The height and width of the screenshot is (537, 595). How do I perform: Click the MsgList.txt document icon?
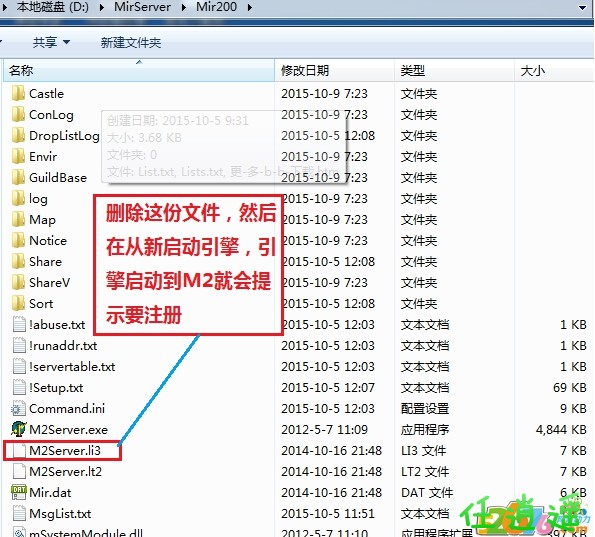(x=19, y=513)
